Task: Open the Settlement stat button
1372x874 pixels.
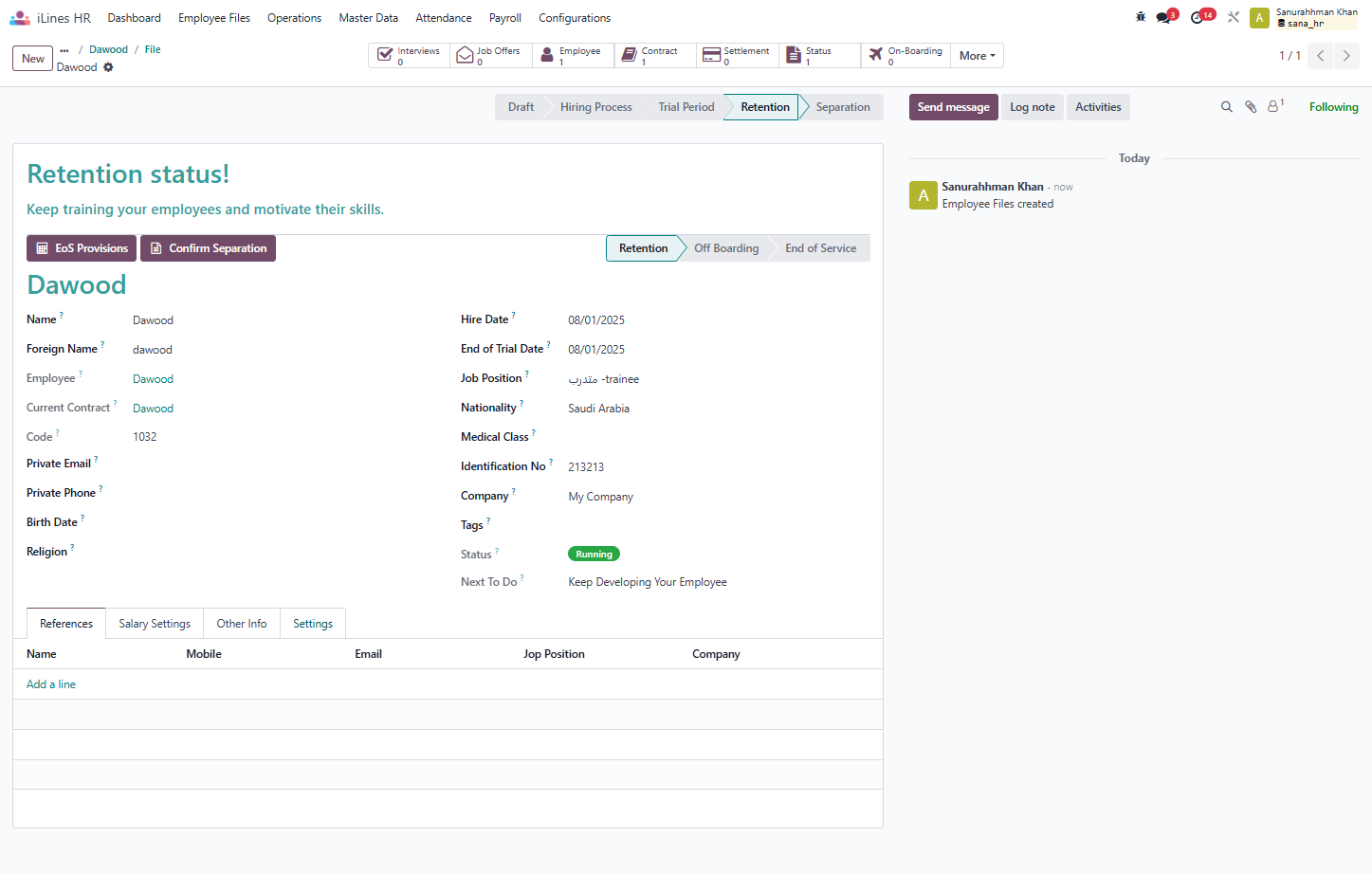Action: [738, 56]
